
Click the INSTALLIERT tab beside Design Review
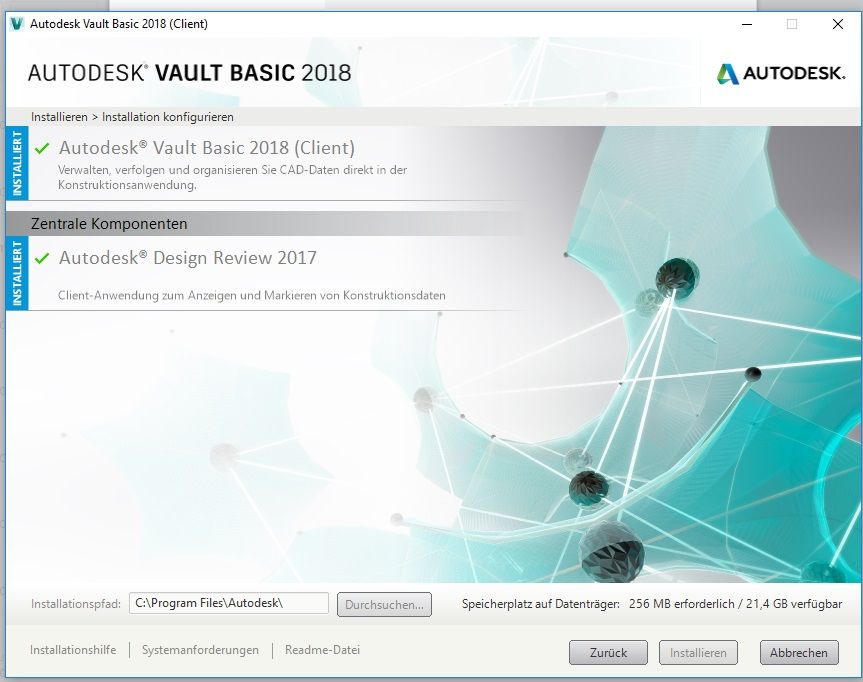[x=17, y=273]
